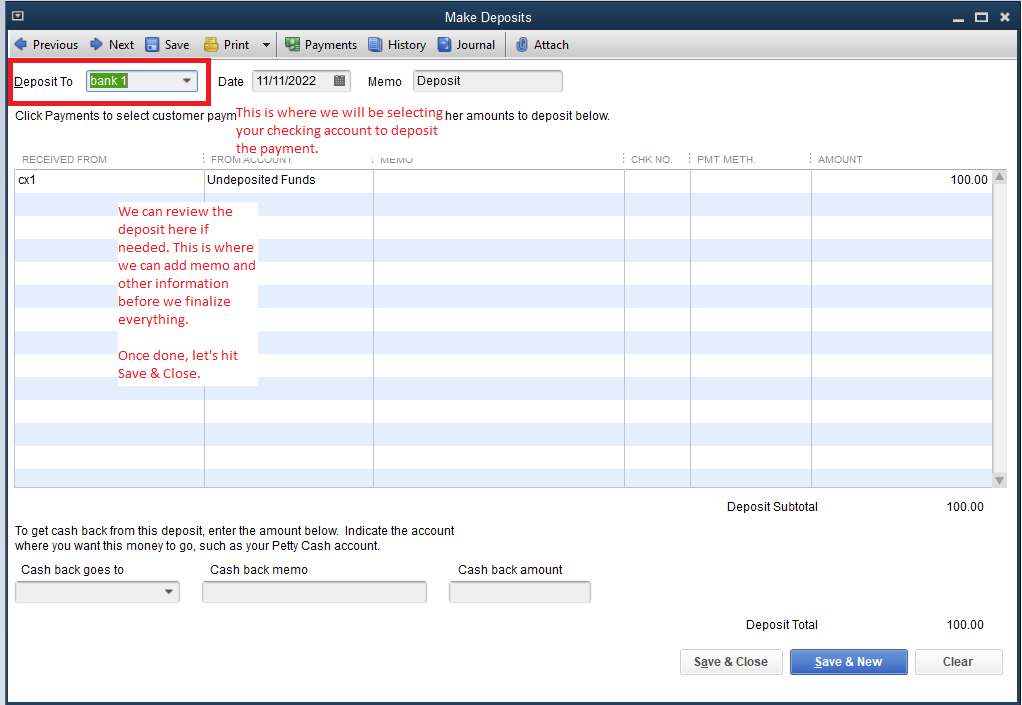Click the Previous toolbar icon
Screen dimensions: 1022x705
coord(46,44)
